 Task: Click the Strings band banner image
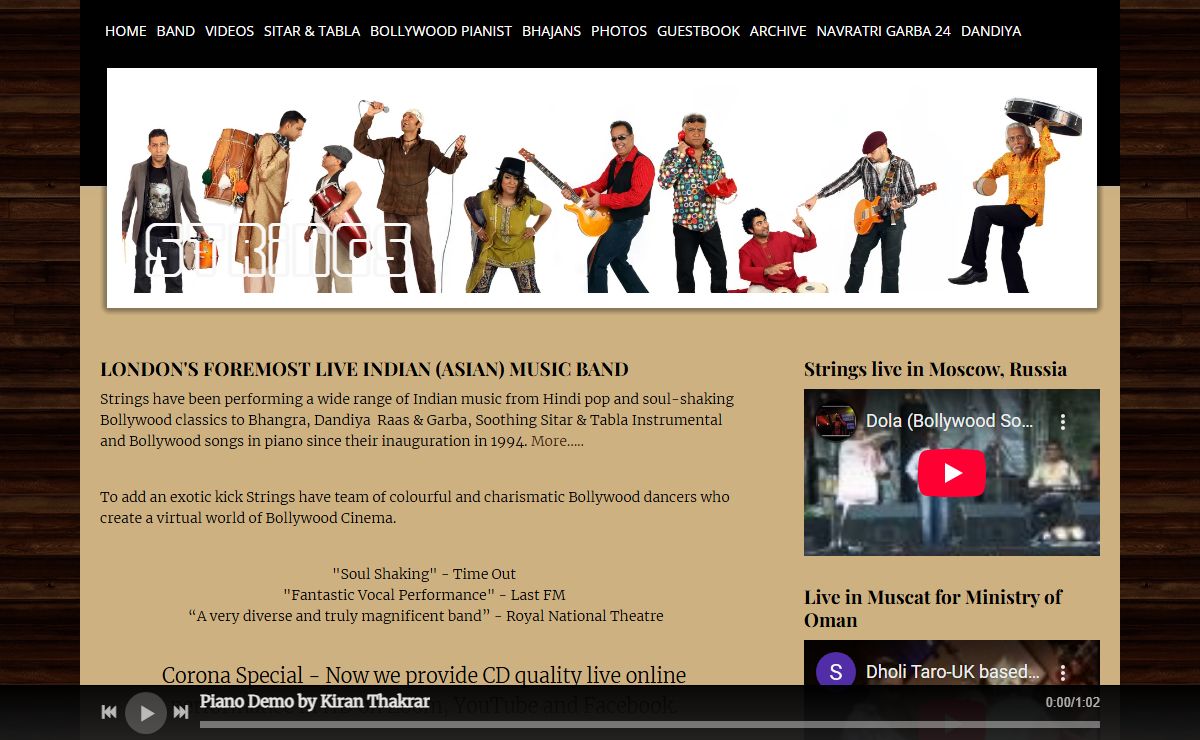602,187
